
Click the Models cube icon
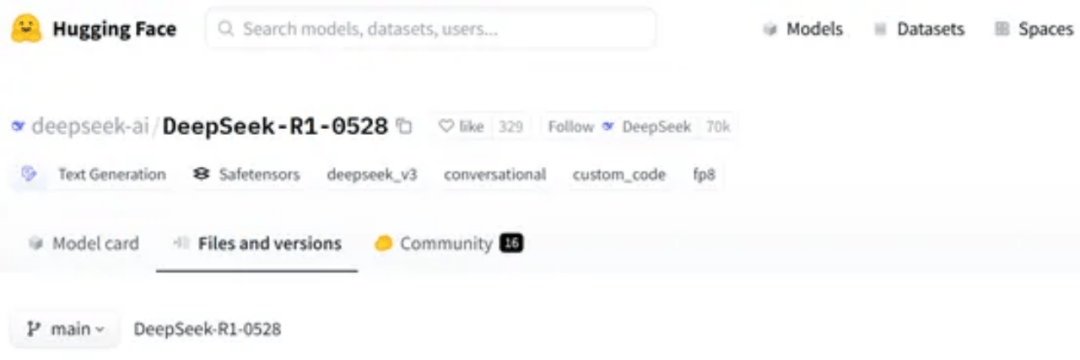click(x=770, y=30)
